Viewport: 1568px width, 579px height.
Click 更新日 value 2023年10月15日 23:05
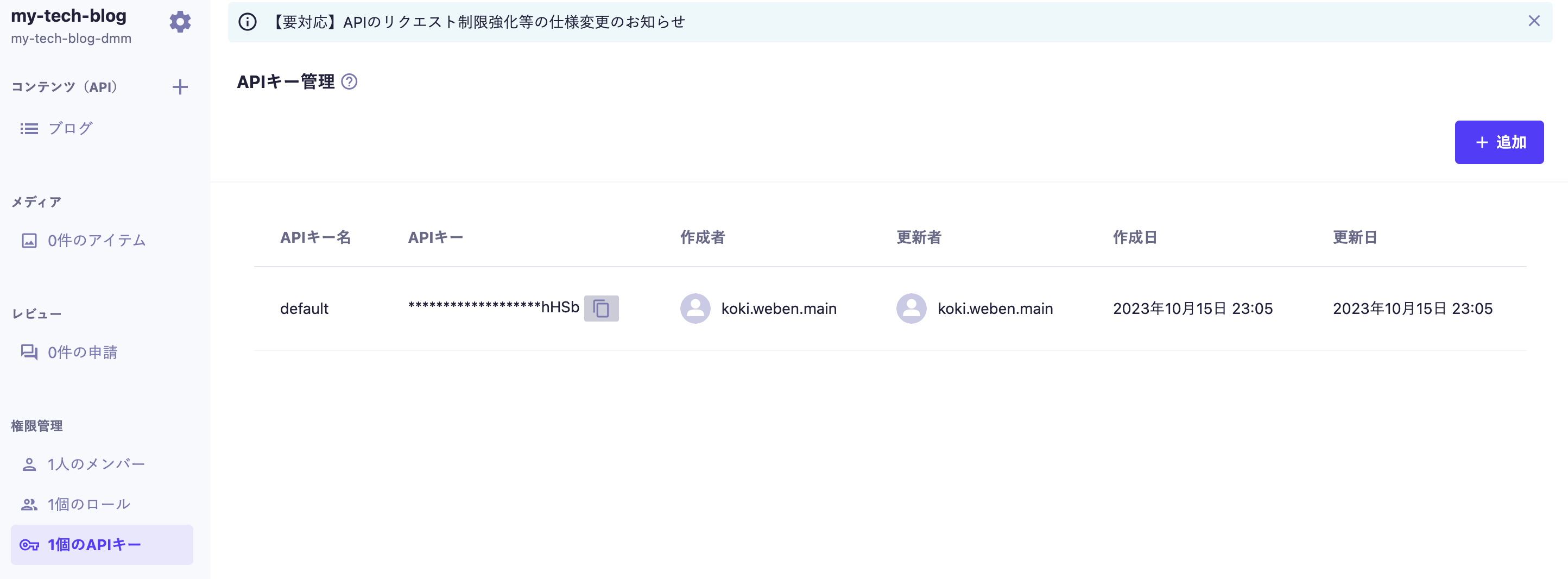tap(1412, 309)
